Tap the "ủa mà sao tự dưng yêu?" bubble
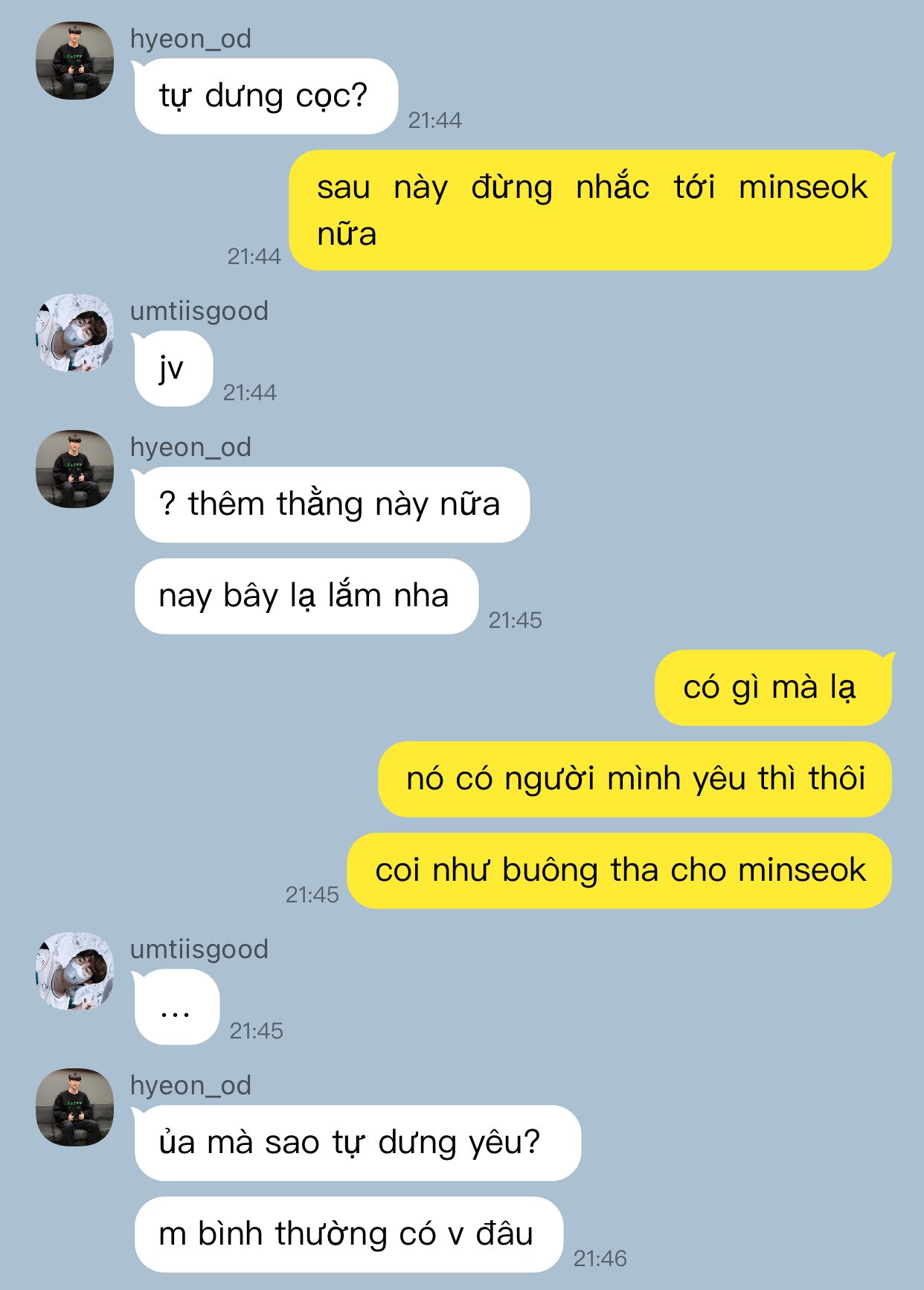This screenshot has width=924, height=1290. (x=356, y=1143)
